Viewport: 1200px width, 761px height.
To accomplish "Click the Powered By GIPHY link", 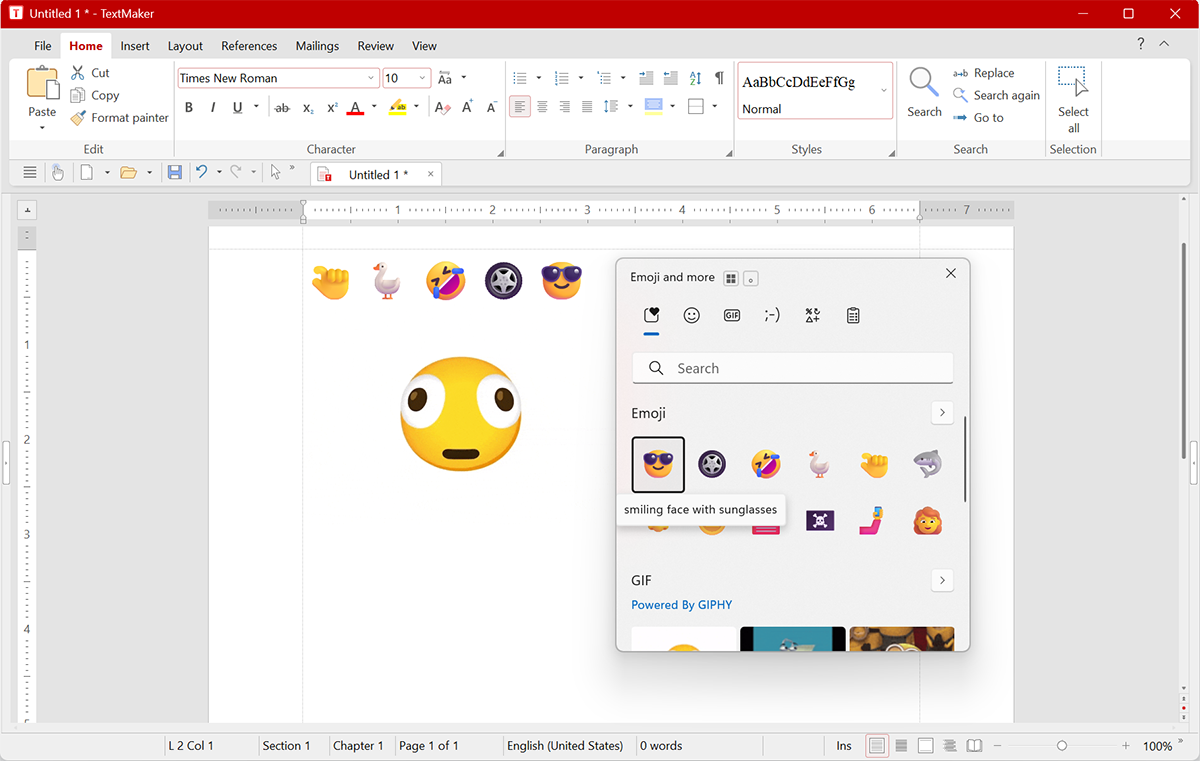I will pos(681,605).
